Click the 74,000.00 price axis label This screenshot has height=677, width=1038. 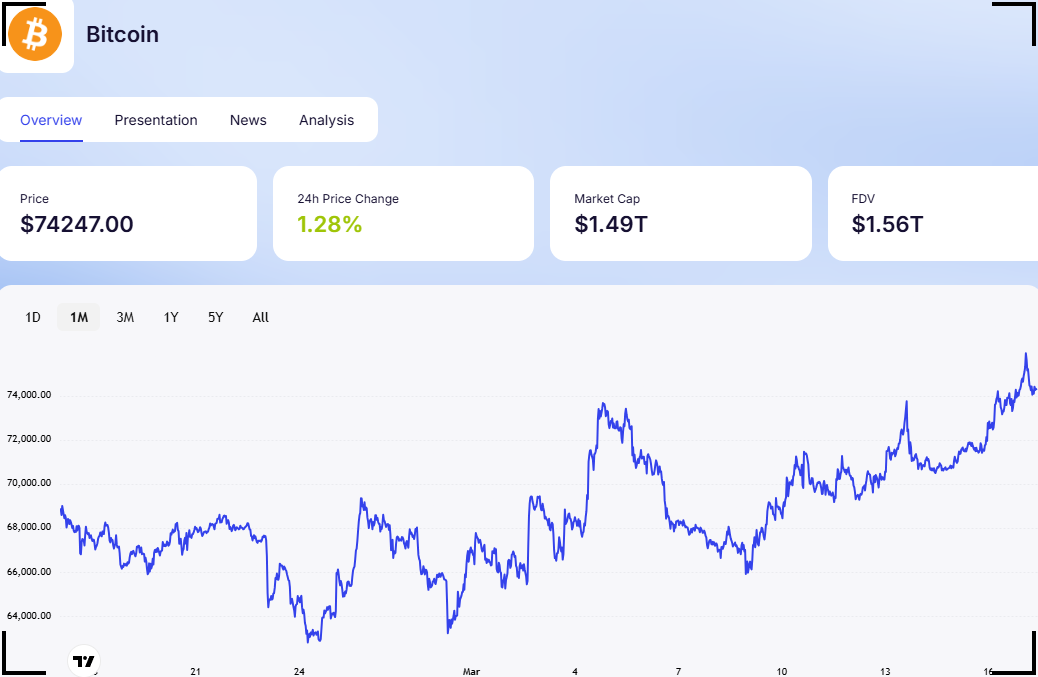point(29,395)
